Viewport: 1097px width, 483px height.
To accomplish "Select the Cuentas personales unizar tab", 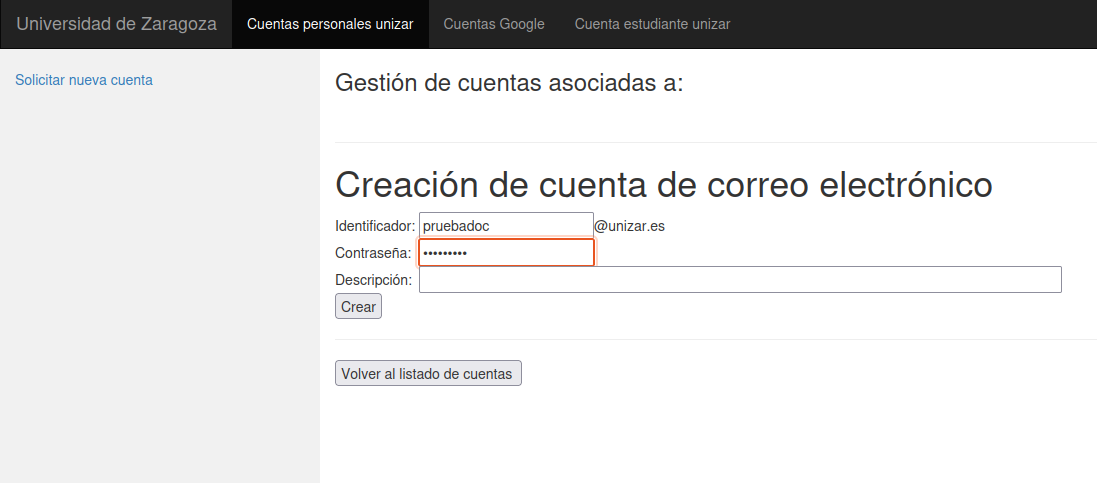I will pyautogui.click(x=330, y=24).
